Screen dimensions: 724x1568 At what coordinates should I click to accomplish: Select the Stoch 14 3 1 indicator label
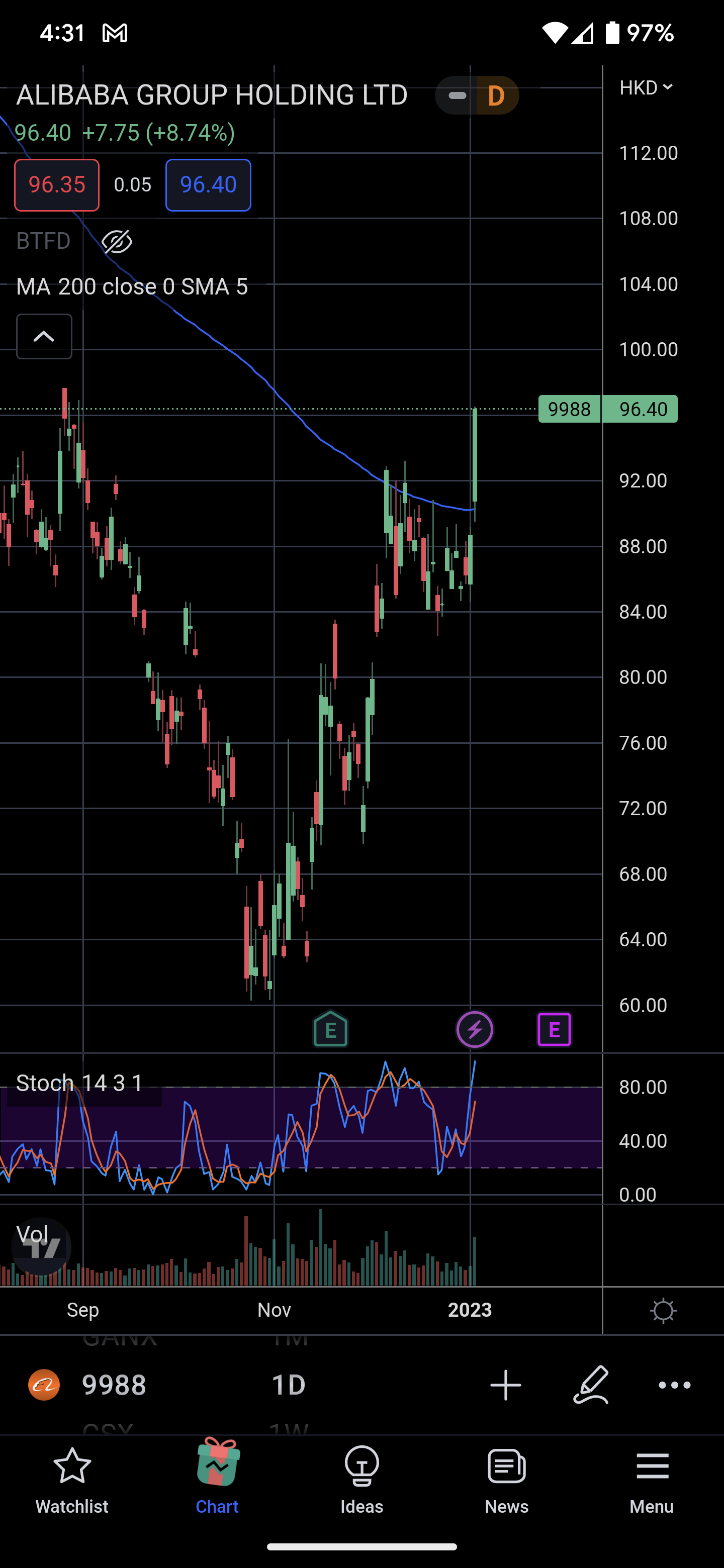tap(80, 1083)
